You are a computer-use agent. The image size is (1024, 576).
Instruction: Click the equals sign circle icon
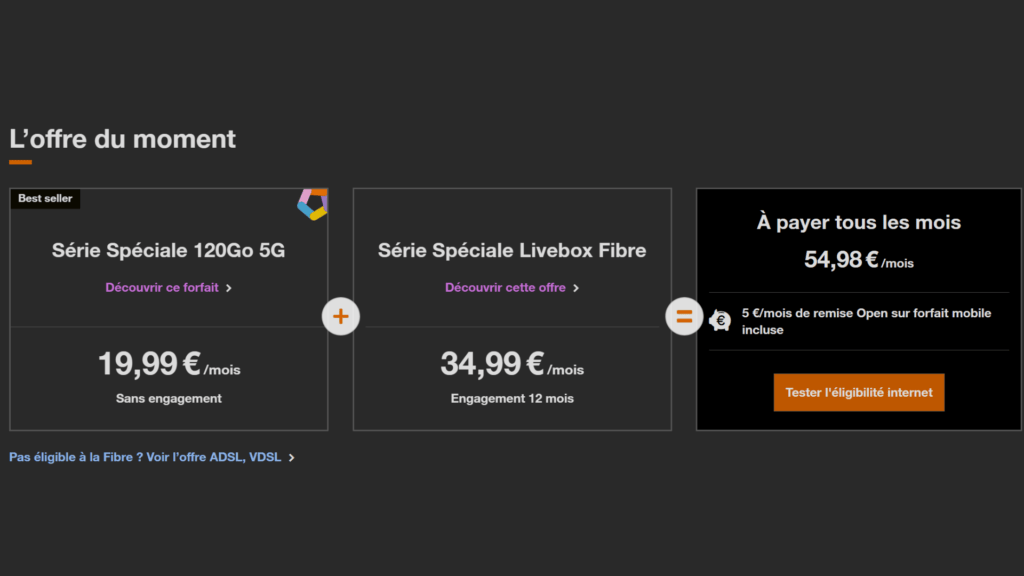(x=684, y=316)
